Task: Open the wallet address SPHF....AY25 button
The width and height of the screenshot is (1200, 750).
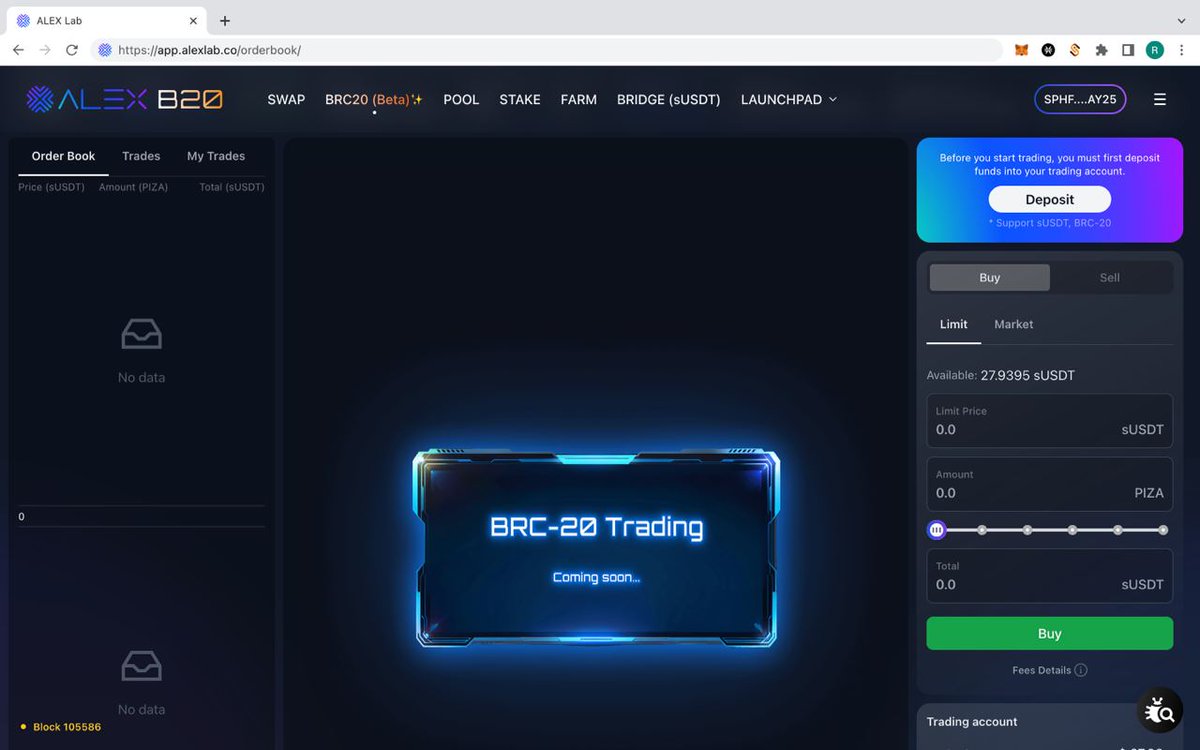Action: [x=1080, y=99]
